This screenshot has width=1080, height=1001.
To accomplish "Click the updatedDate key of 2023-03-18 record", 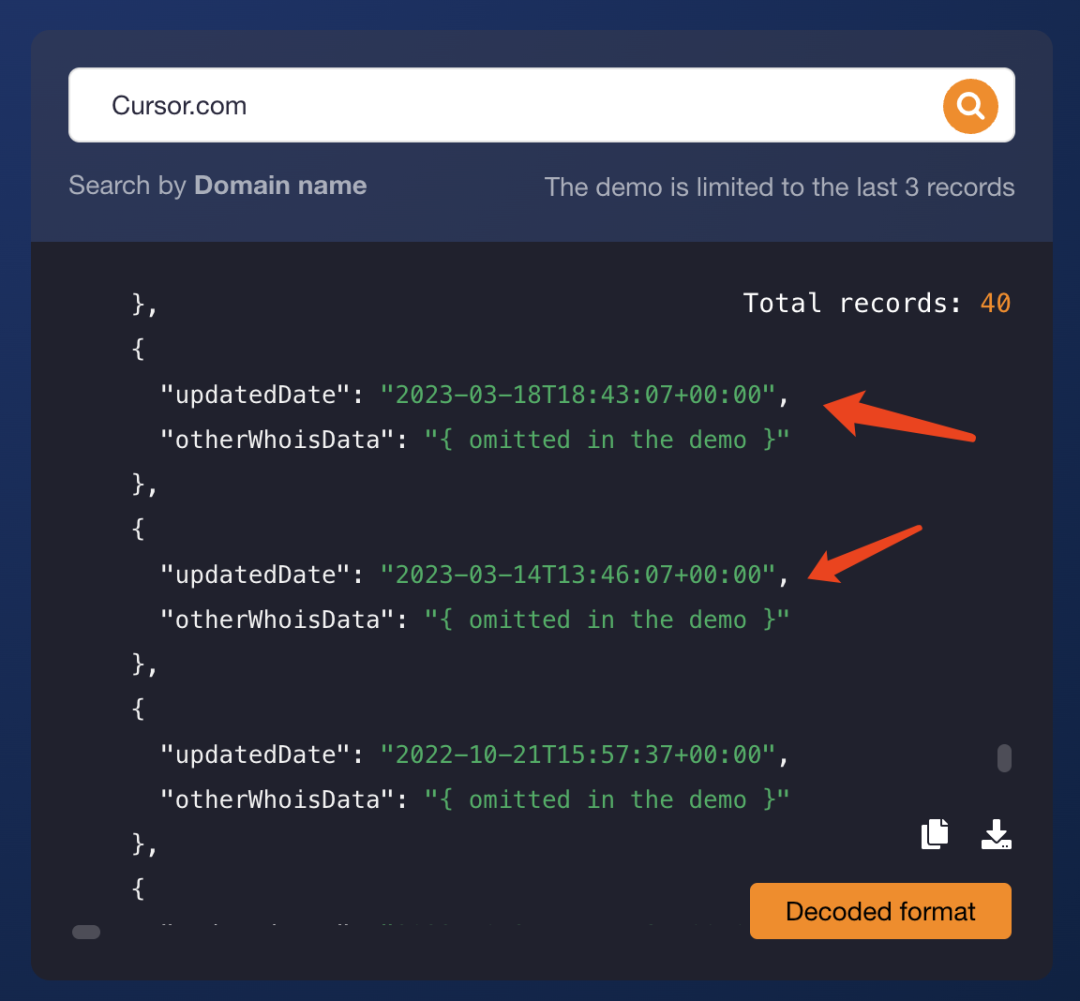I will (256, 395).
